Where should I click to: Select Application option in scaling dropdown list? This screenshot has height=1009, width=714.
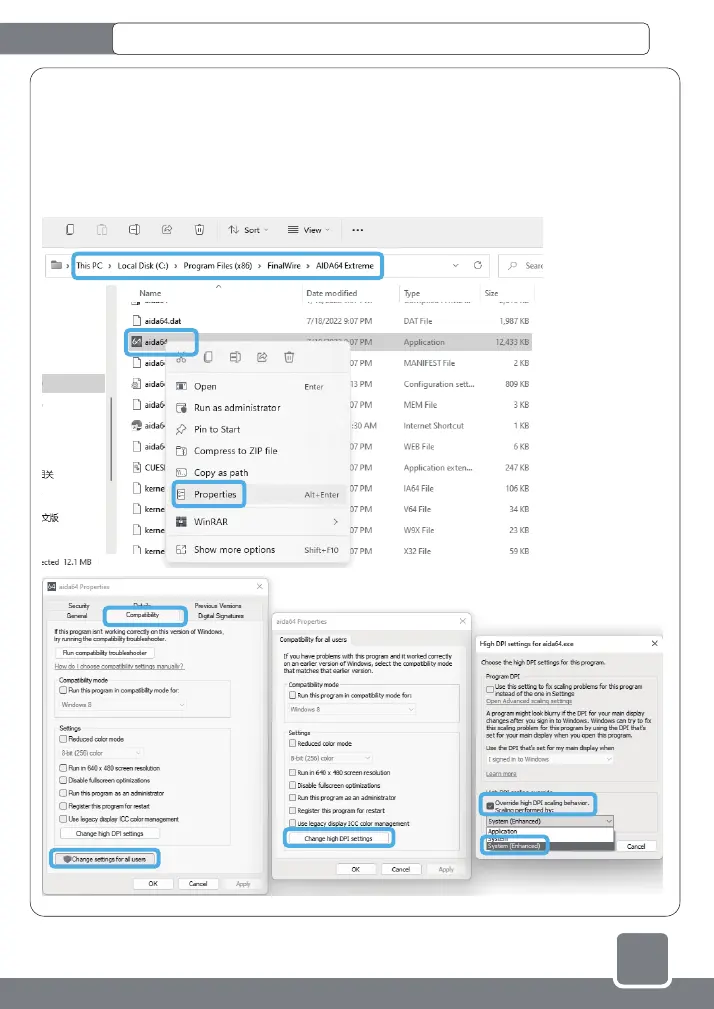pos(550,831)
